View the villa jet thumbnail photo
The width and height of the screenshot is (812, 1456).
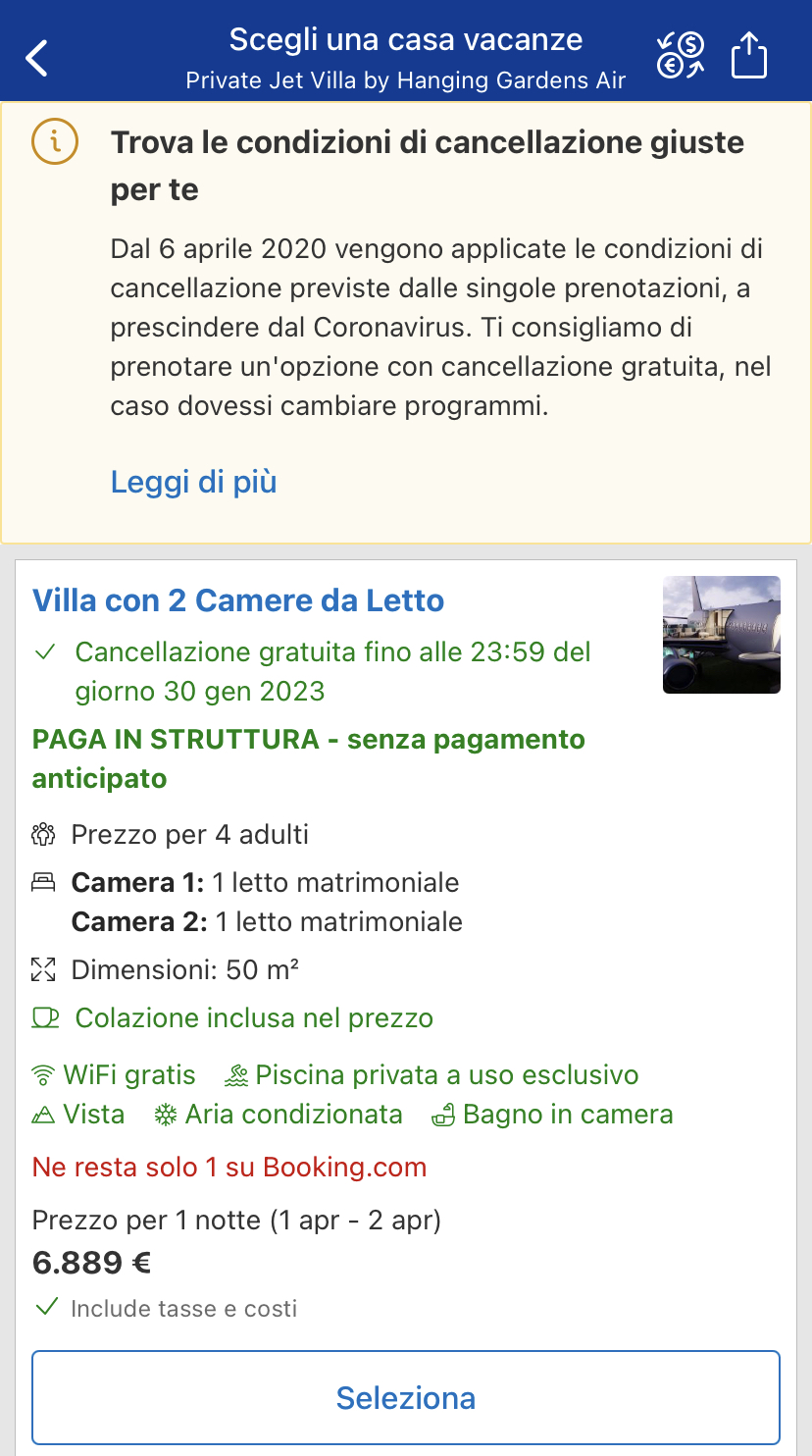point(721,635)
